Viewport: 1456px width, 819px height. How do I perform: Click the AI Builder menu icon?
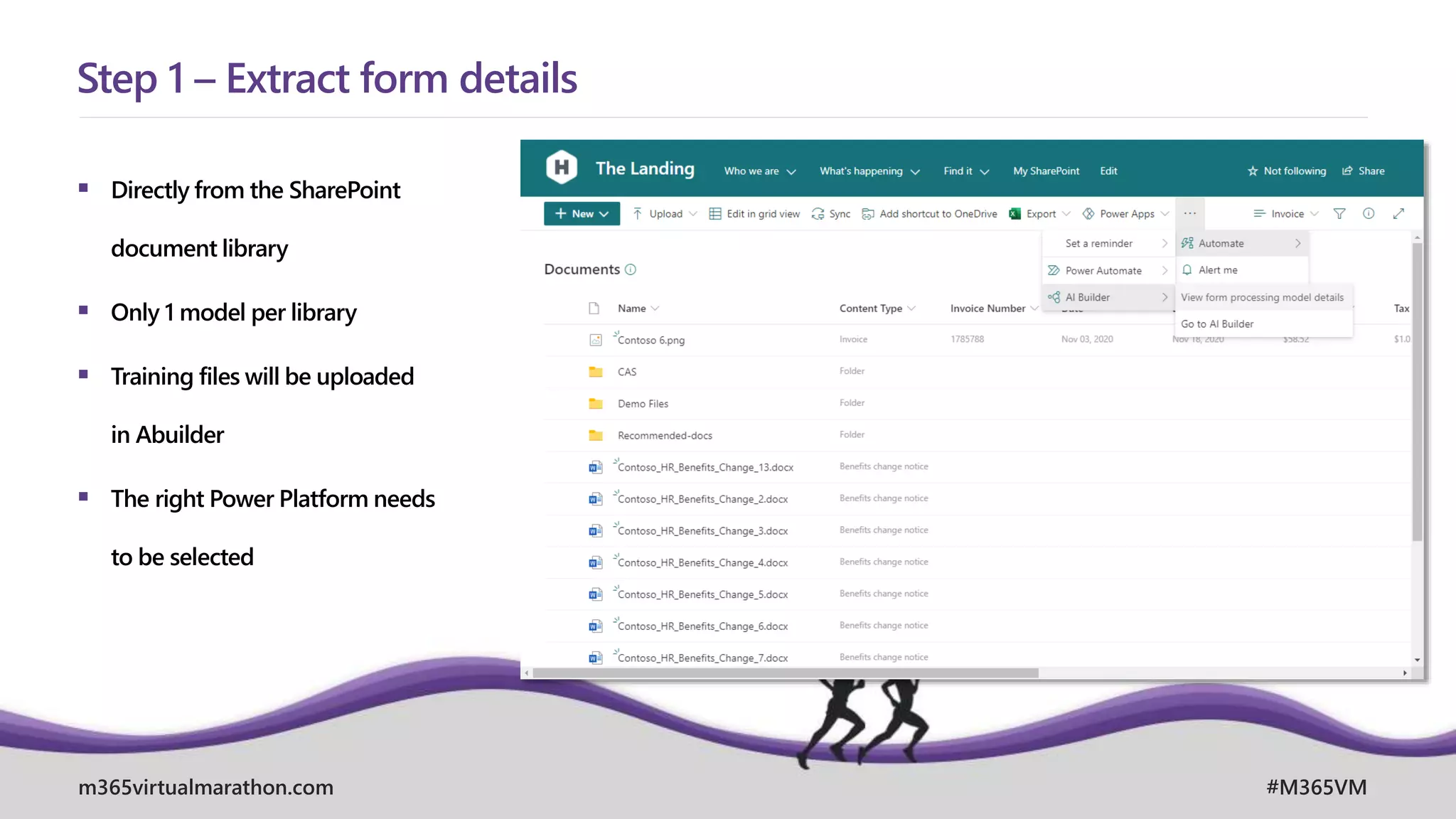coord(1054,297)
